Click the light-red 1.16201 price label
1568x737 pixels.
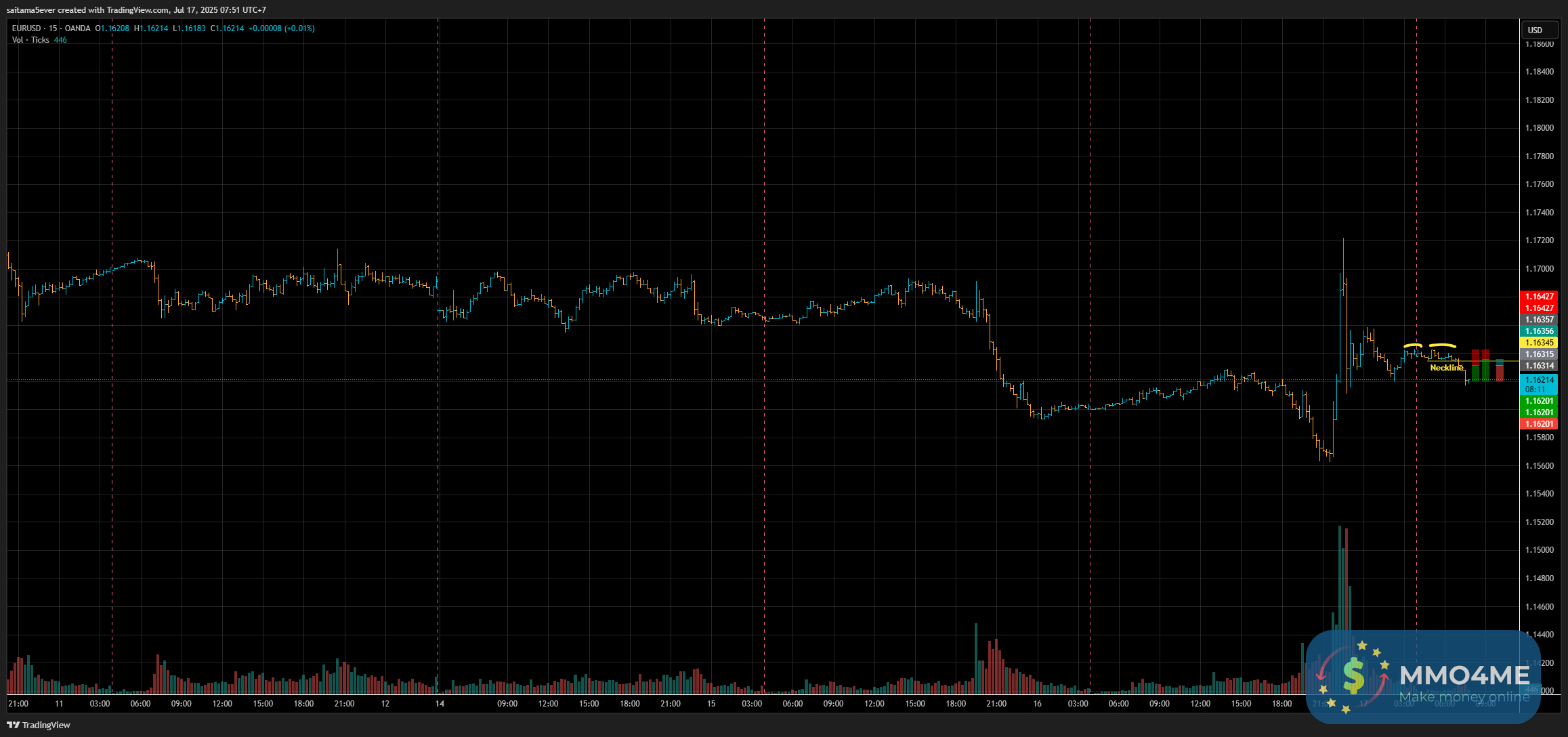click(1539, 424)
